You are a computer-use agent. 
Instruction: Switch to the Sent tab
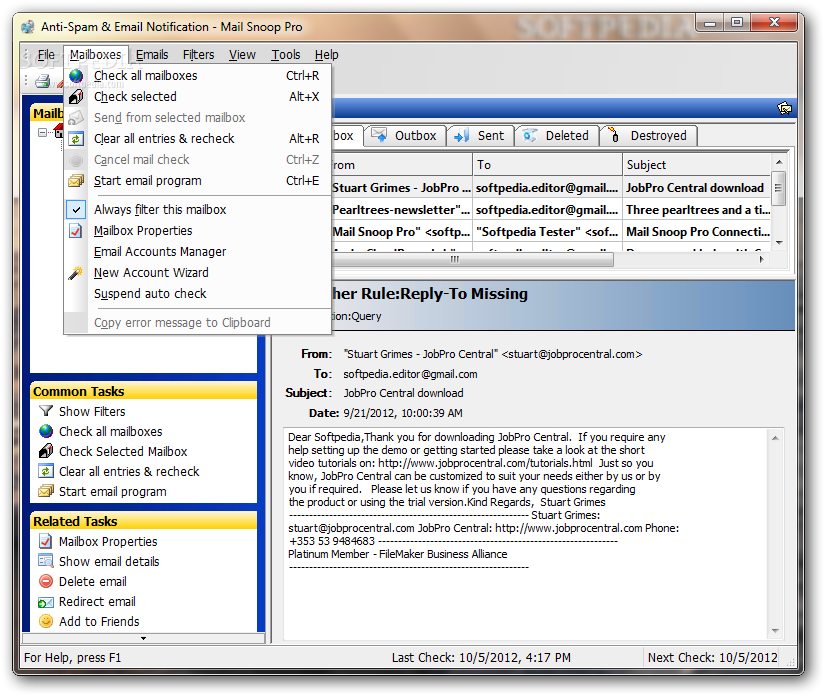click(481, 136)
